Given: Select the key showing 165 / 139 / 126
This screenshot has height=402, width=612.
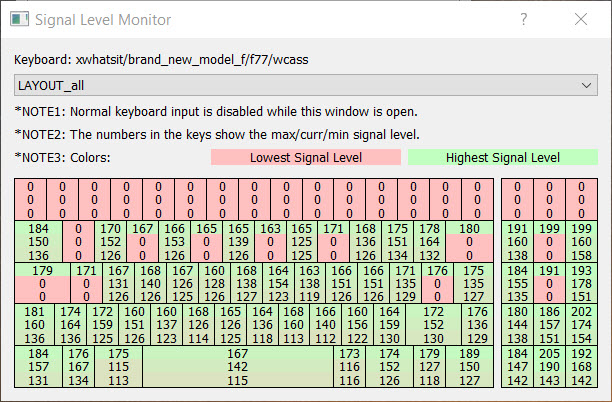Looking at the screenshot, I should 238,242.
